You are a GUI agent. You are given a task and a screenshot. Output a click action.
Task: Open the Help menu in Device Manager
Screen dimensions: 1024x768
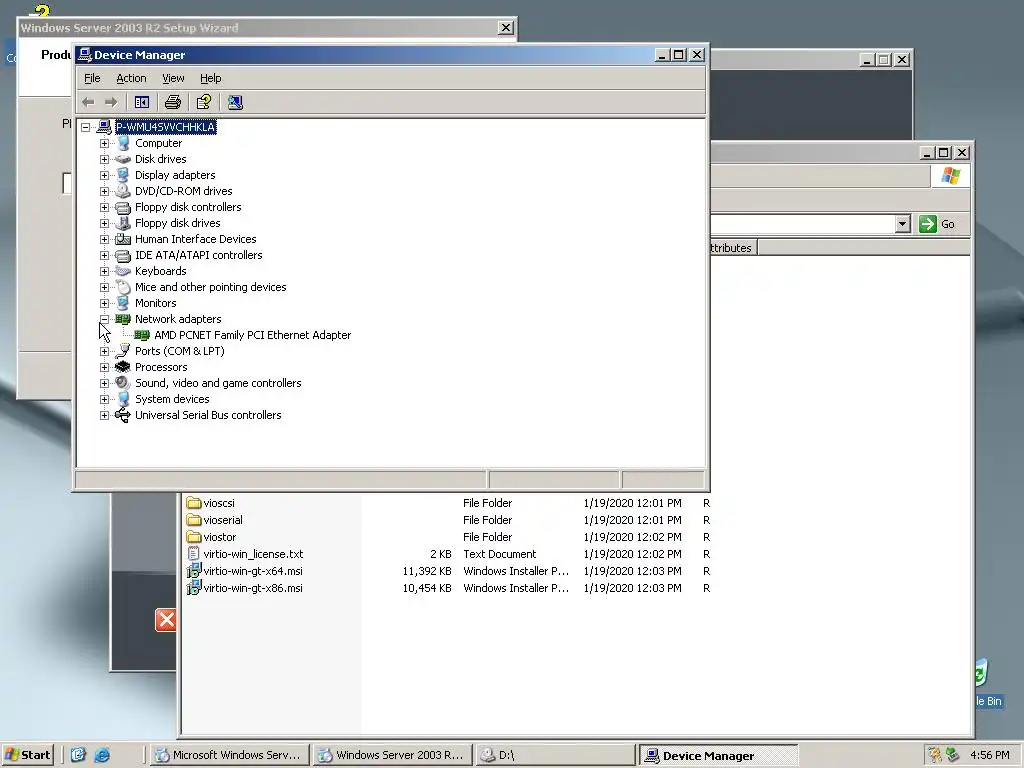(x=210, y=78)
